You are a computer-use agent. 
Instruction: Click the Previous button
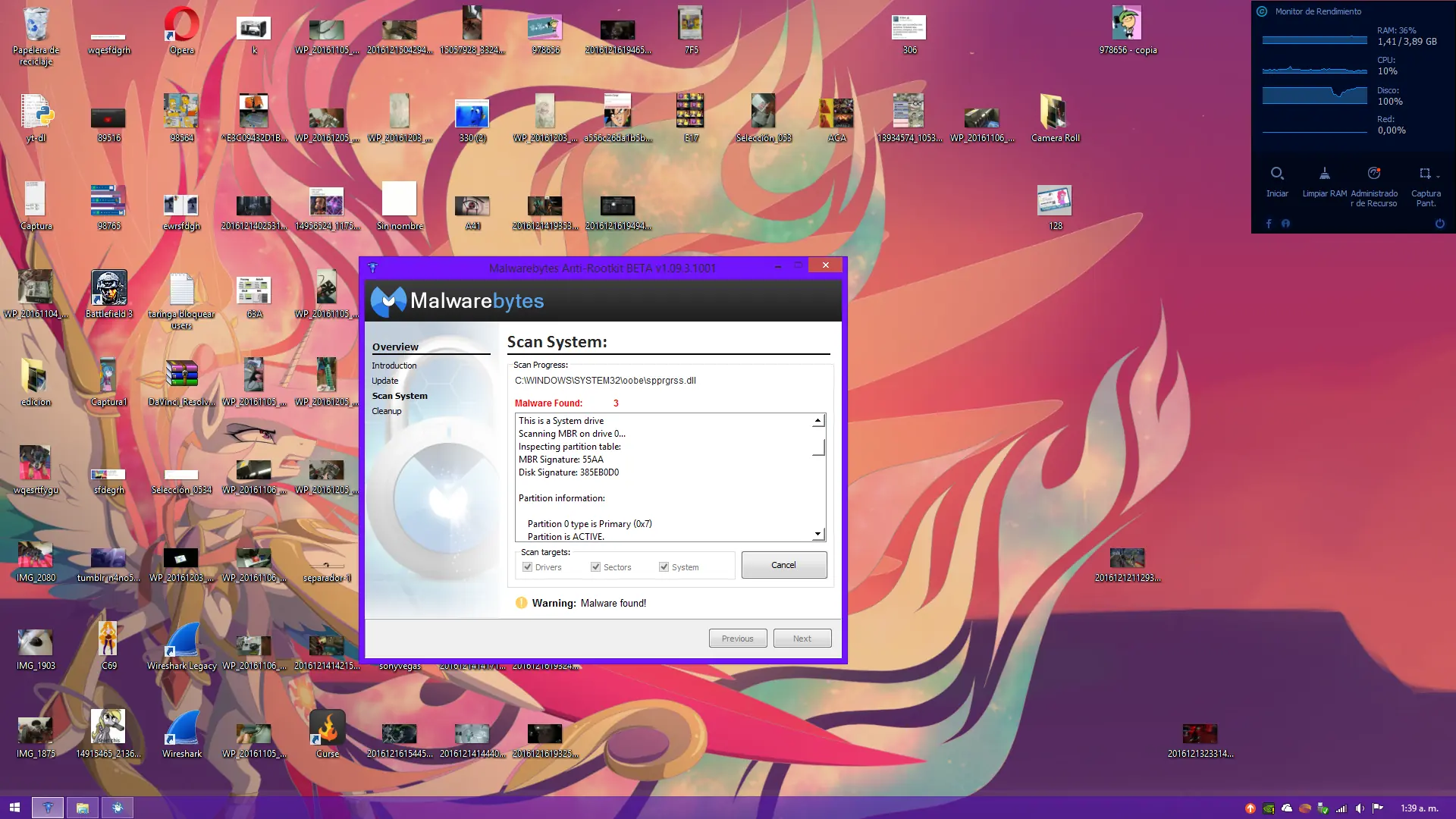[738, 639]
